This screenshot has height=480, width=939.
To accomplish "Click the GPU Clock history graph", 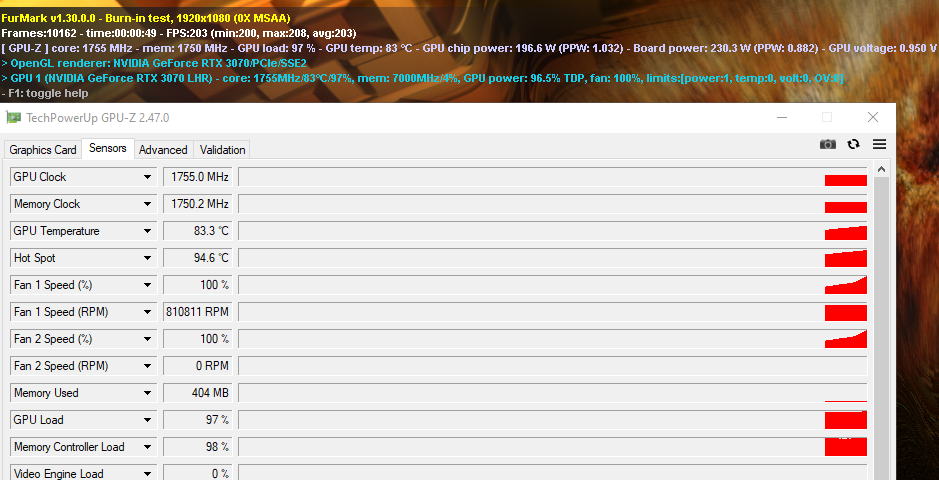I will click(553, 177).
